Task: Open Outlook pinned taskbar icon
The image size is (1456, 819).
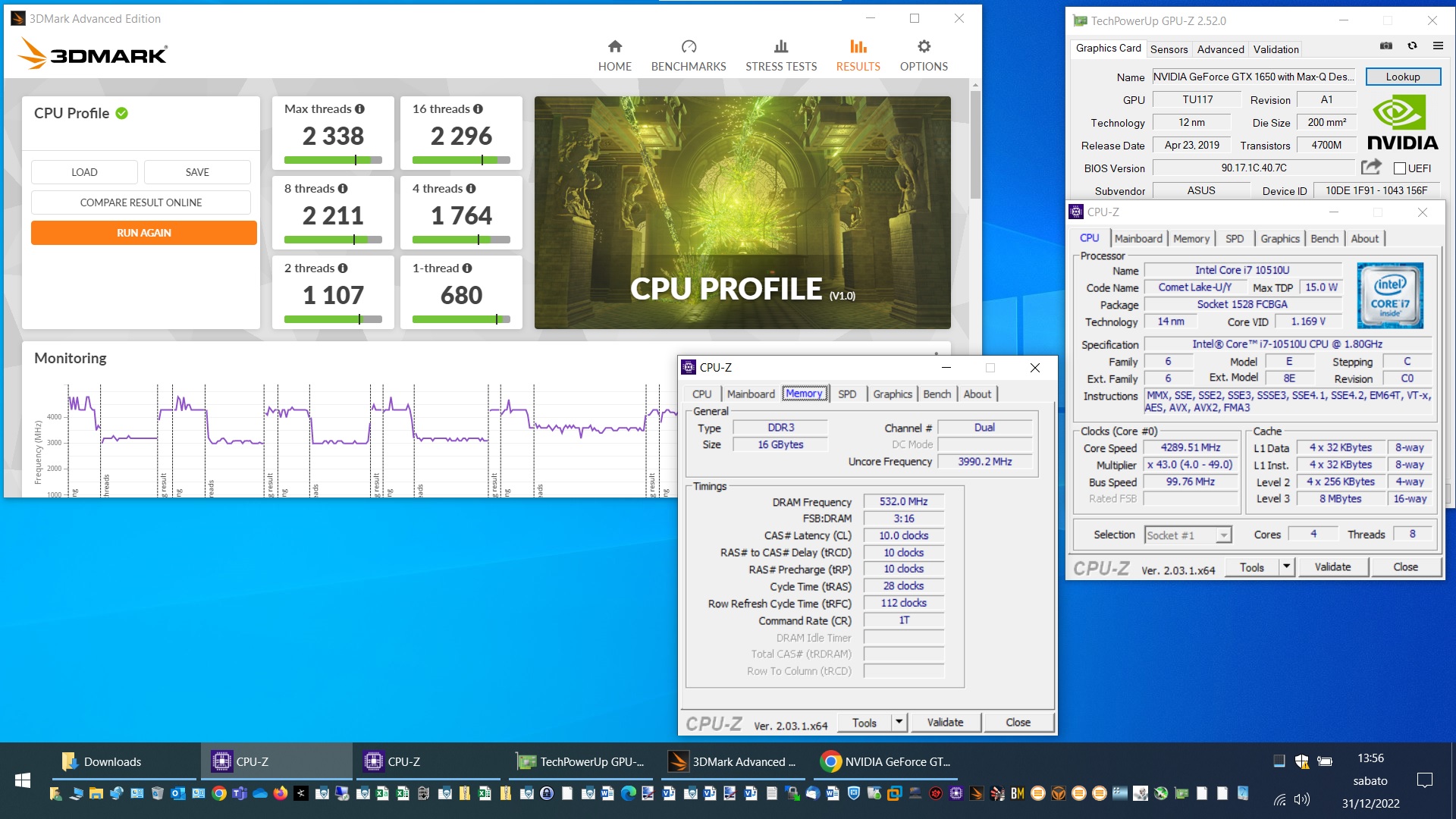Action: [x=178, y=793]
